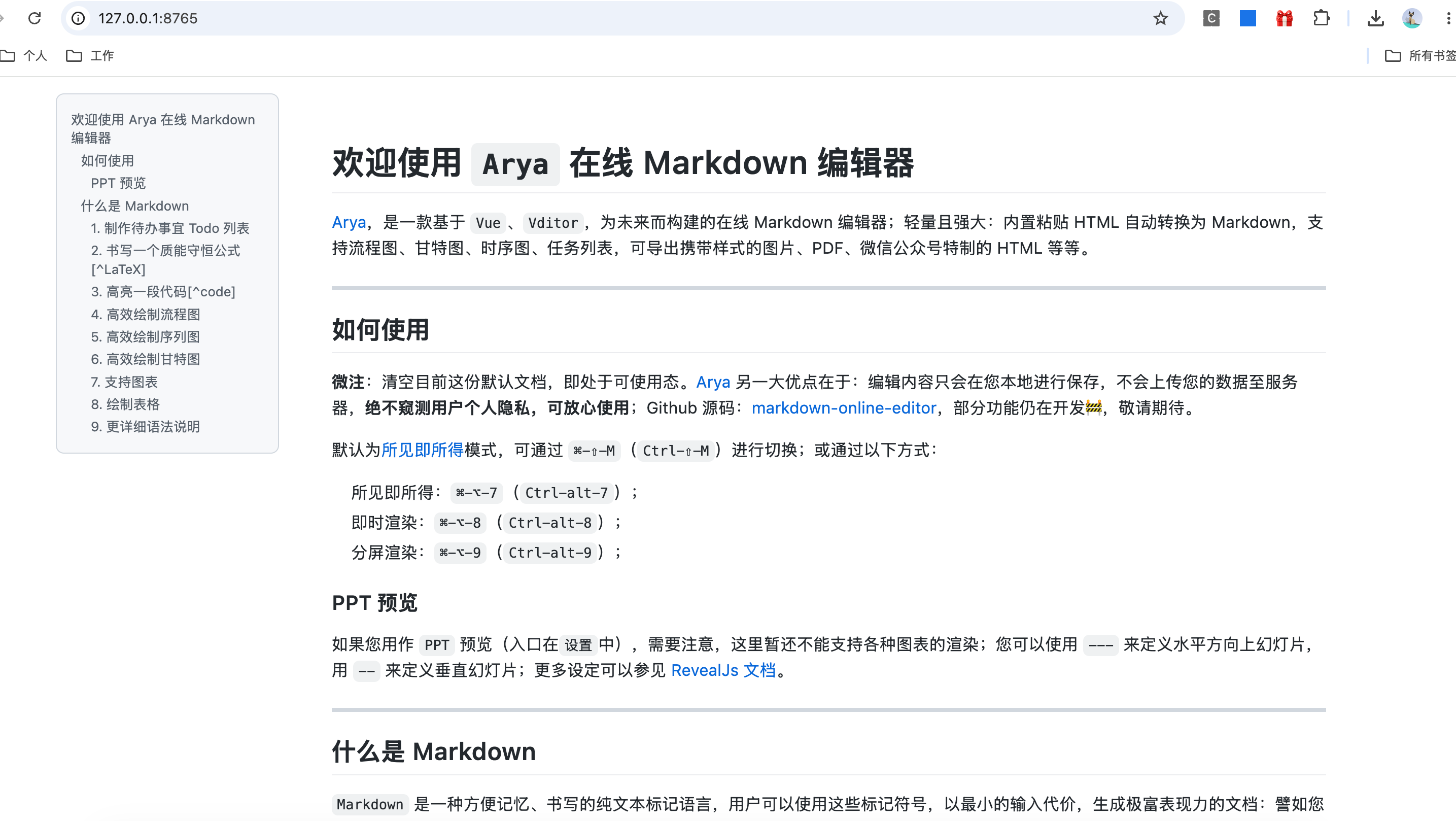
Task: Click the Ctrl-alt-9 shortcut code
Action: [x=550, y=553]
